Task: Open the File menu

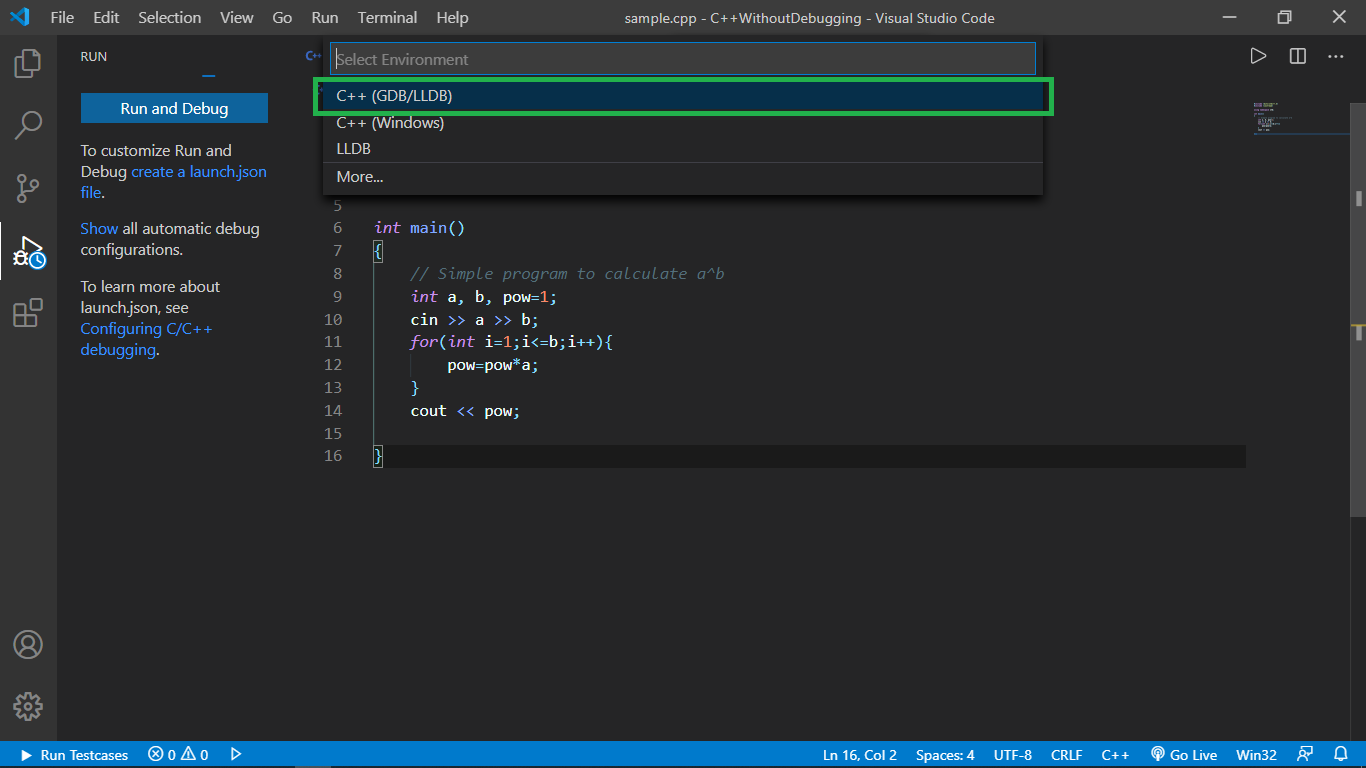Action: tap(62, 17)
